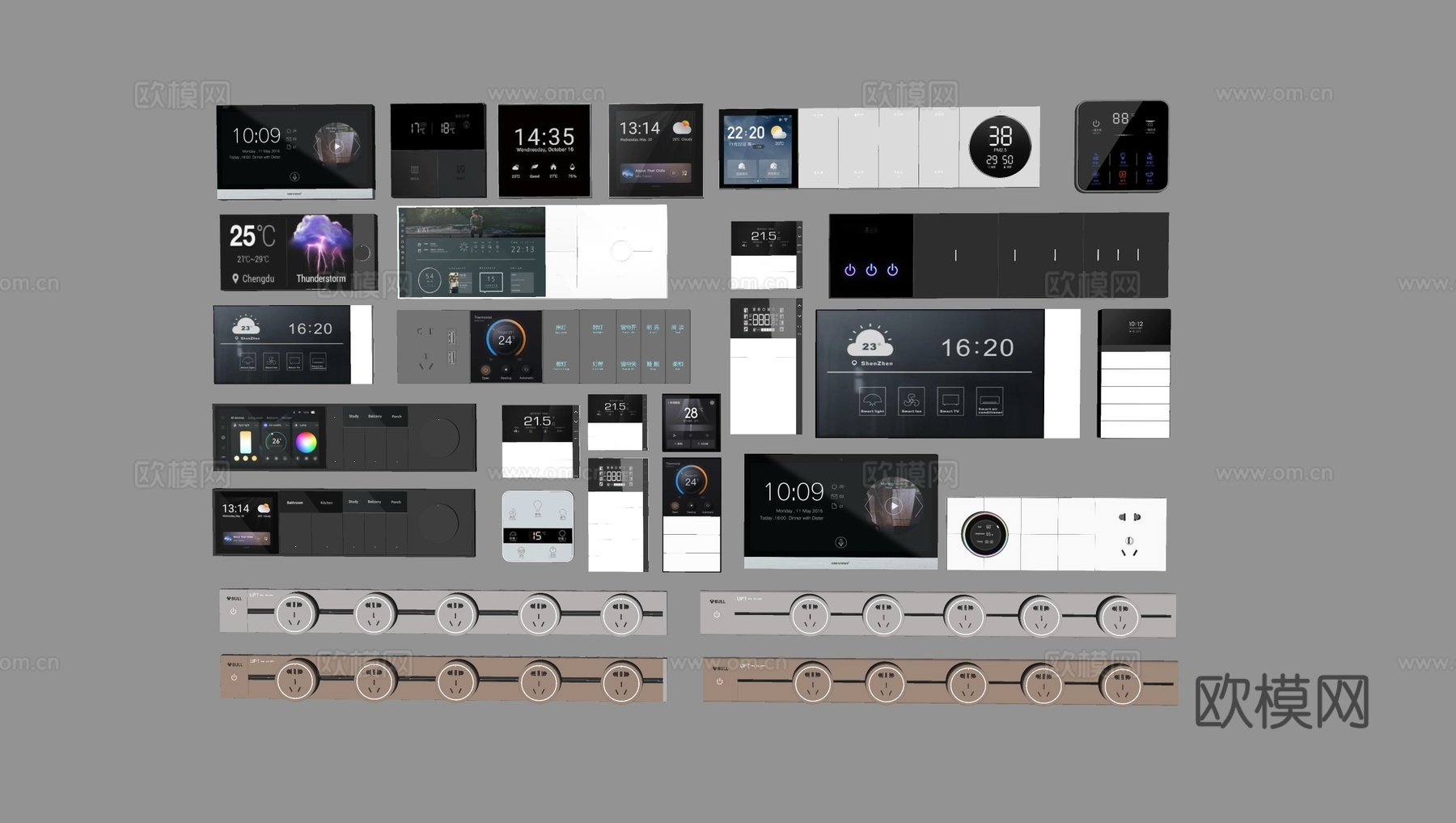Tap the blue light bulb icon on the 88 panel

click(x=1123, y=157)
